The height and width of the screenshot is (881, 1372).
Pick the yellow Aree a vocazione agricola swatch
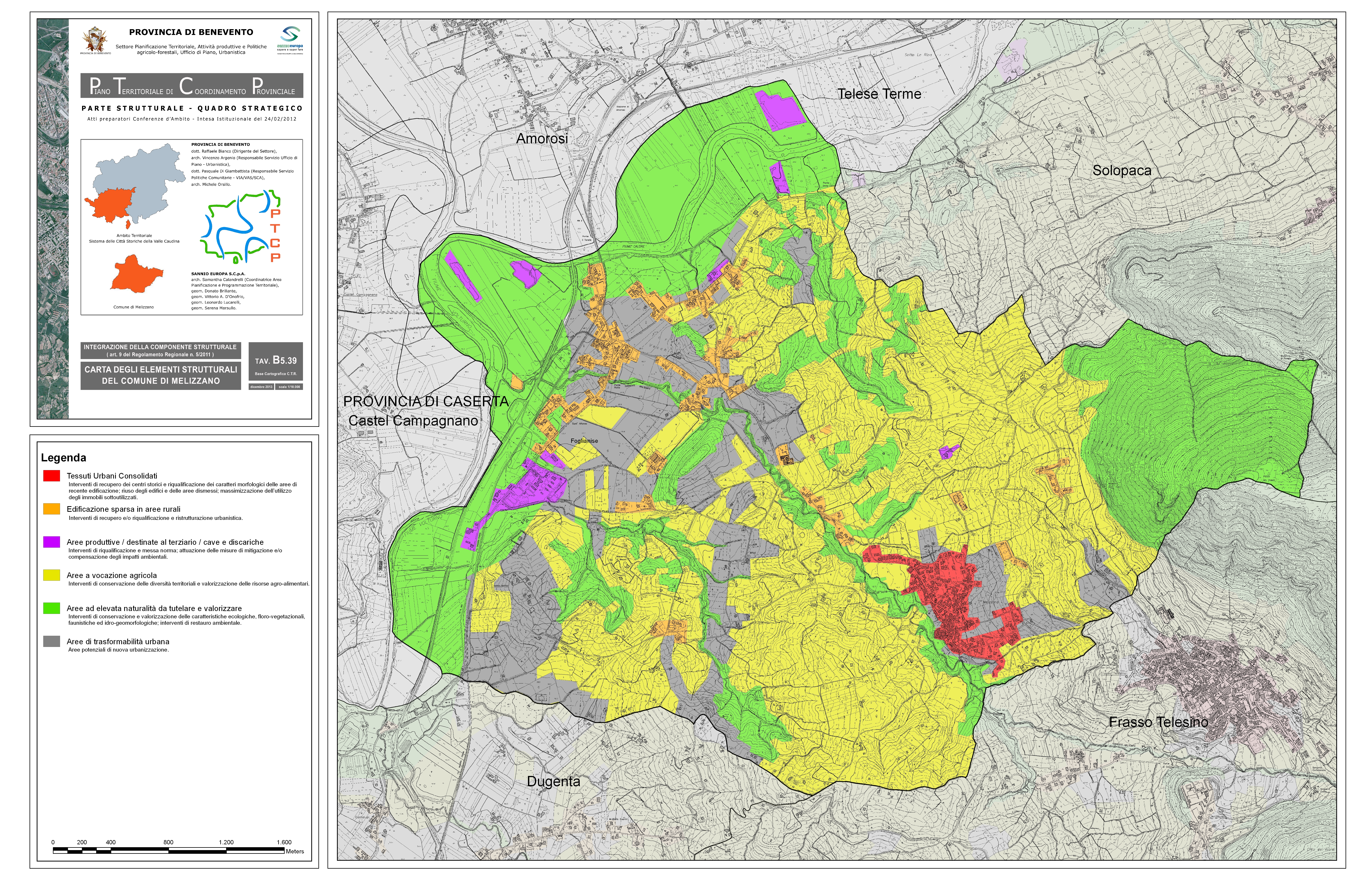coord(52,575)
